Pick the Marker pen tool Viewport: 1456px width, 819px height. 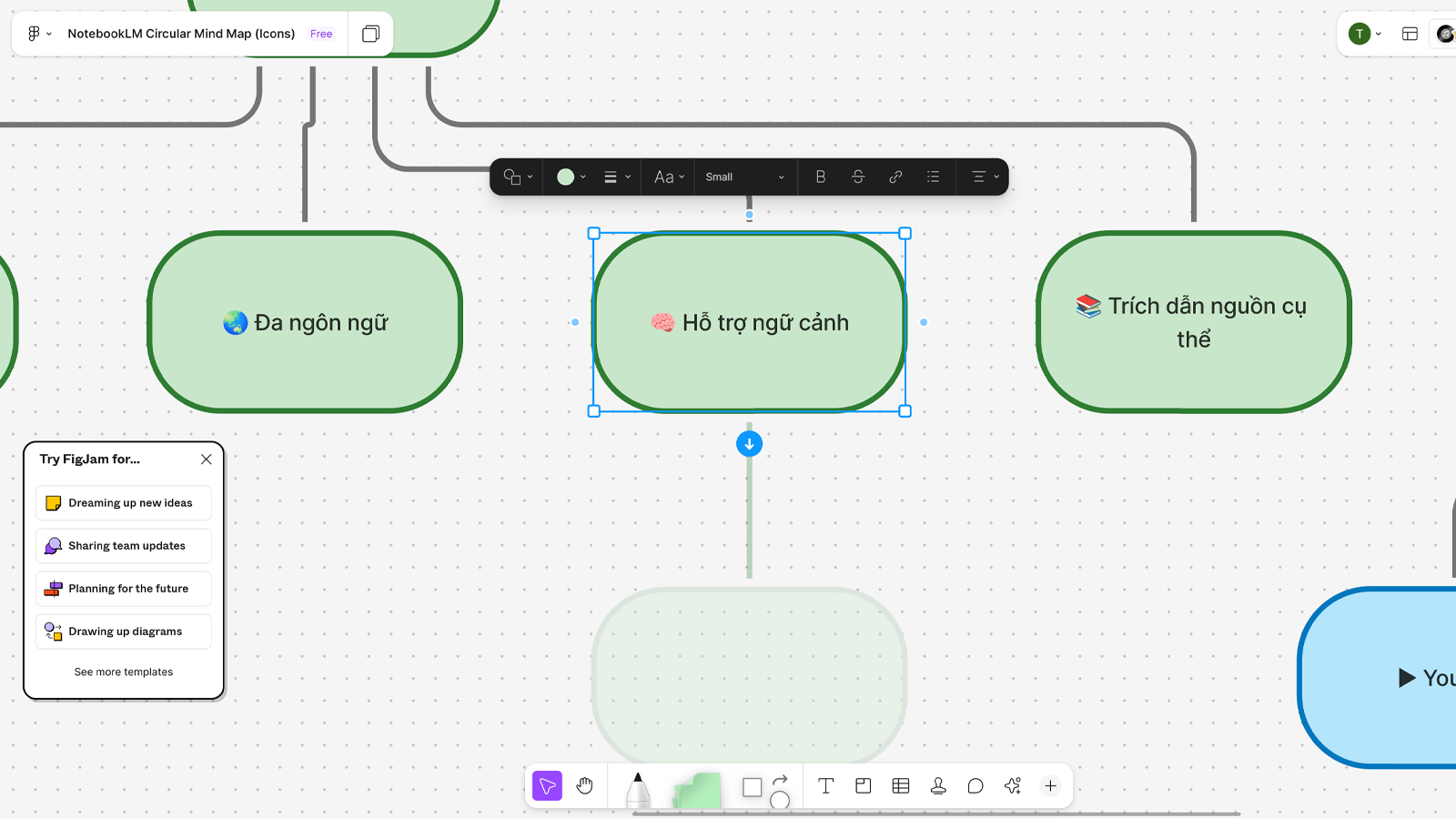point(638,789)
